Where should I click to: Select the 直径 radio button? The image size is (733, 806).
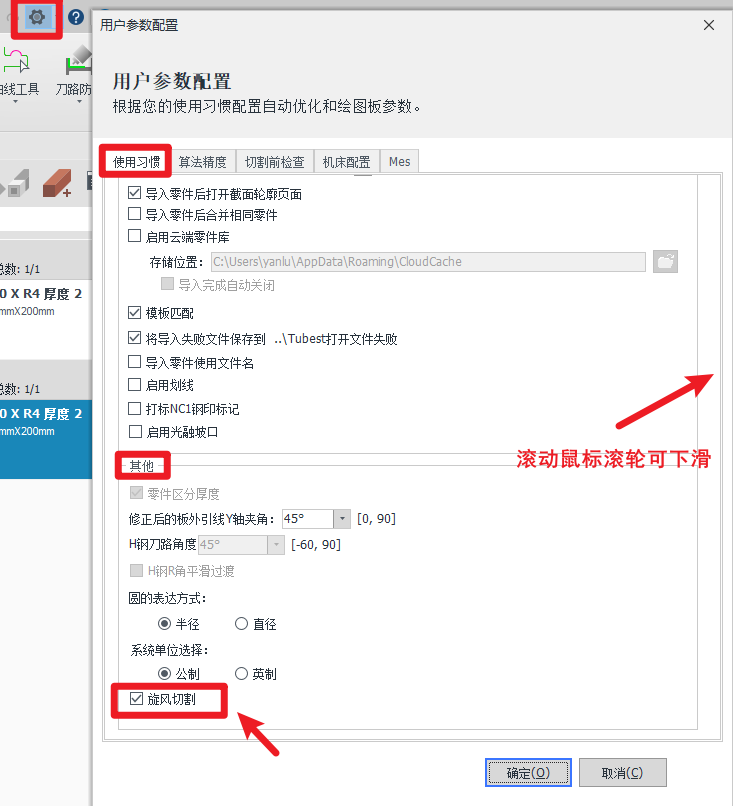241,624
